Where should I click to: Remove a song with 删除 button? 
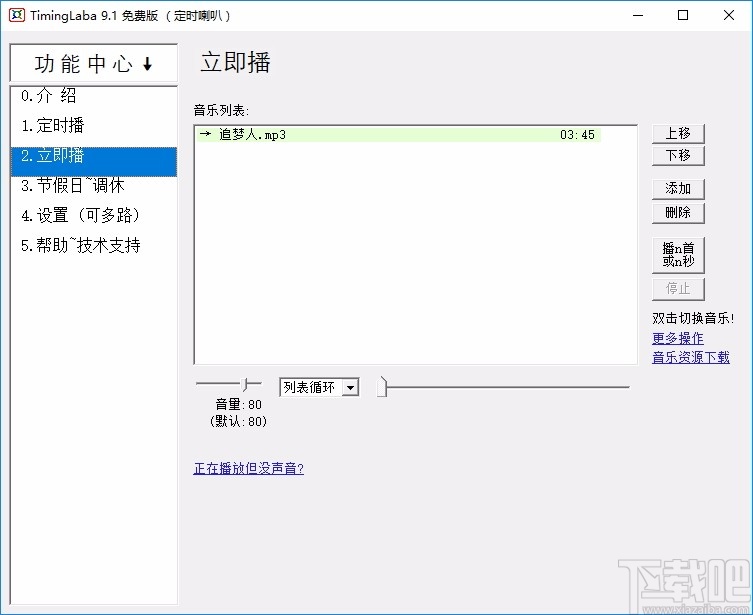678,213
